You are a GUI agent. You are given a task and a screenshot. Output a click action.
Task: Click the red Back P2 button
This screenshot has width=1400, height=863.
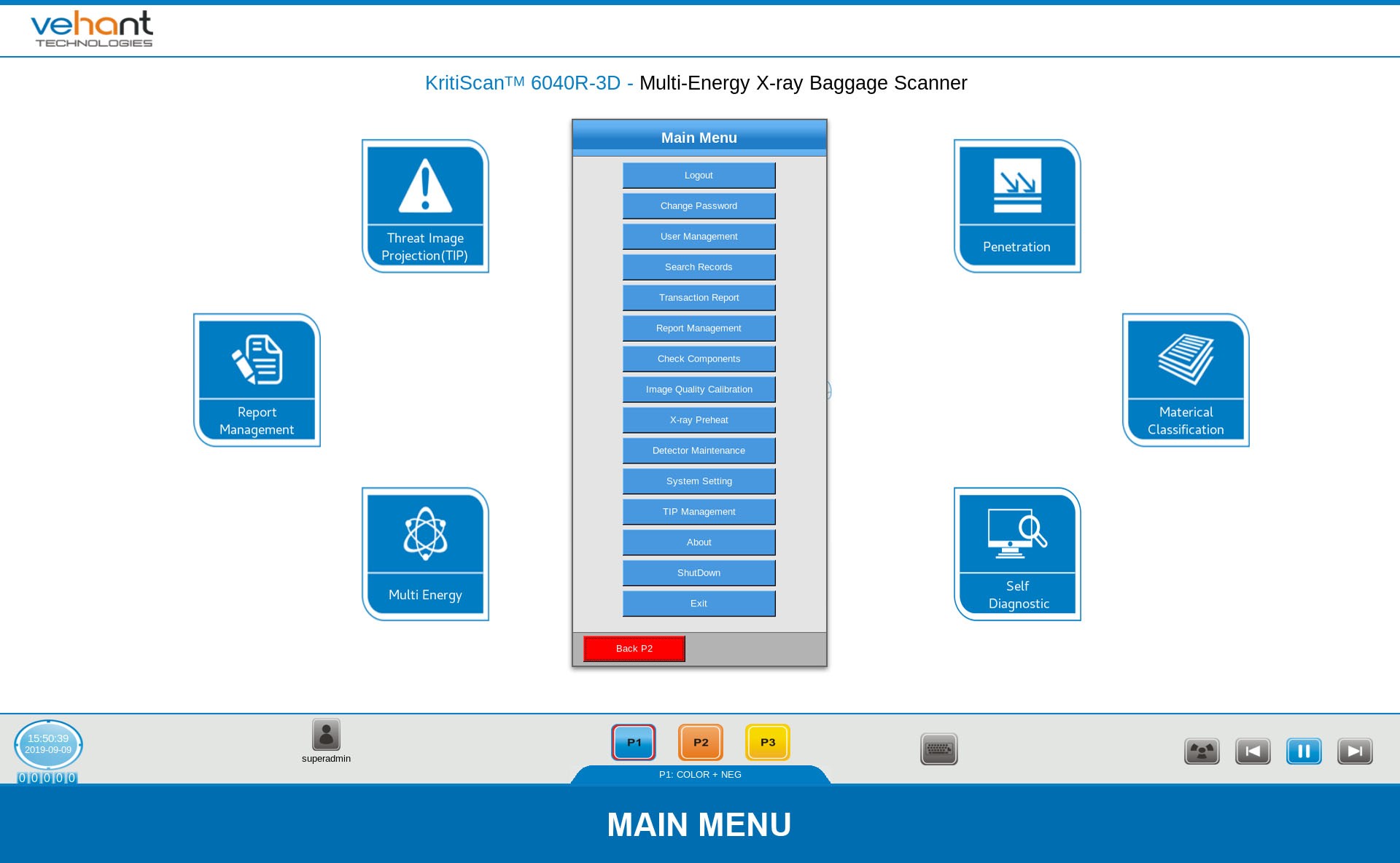click(634, 649)
